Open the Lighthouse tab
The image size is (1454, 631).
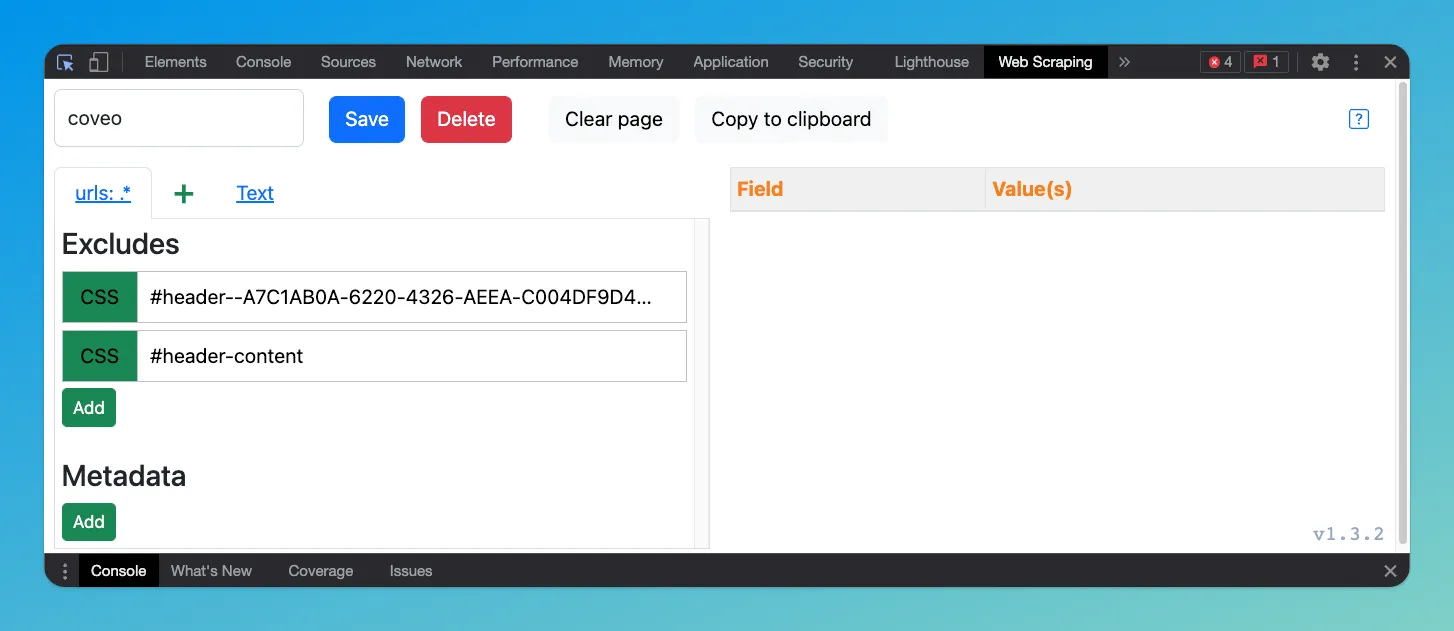click(x=932, y=62)
